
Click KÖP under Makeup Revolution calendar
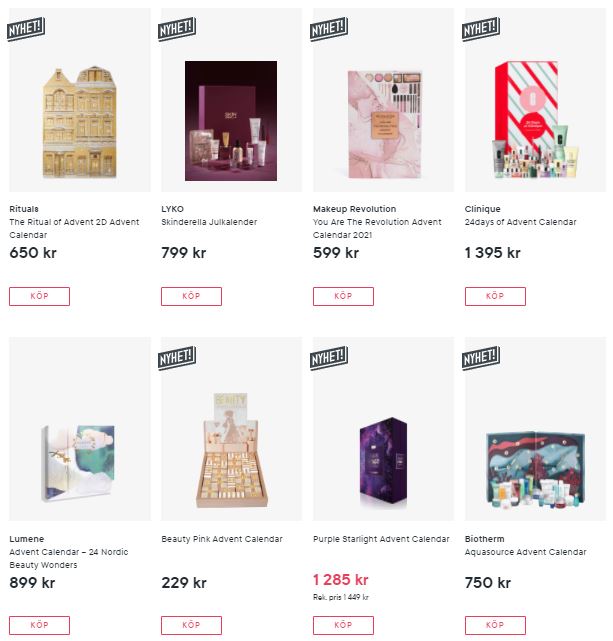point(343,296)
